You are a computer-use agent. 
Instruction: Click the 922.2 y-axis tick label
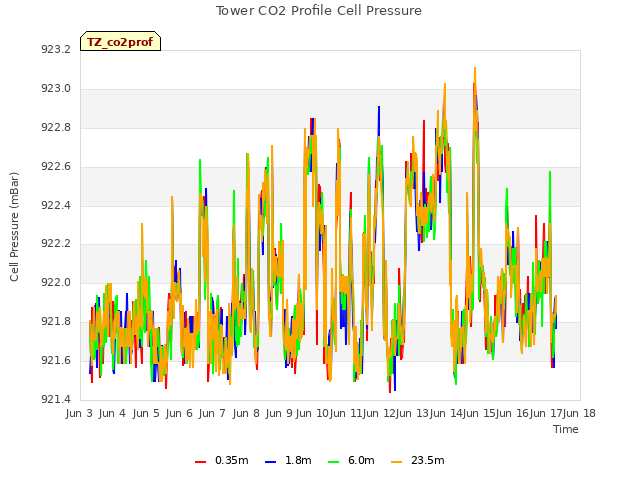click(x=56, y=244)
